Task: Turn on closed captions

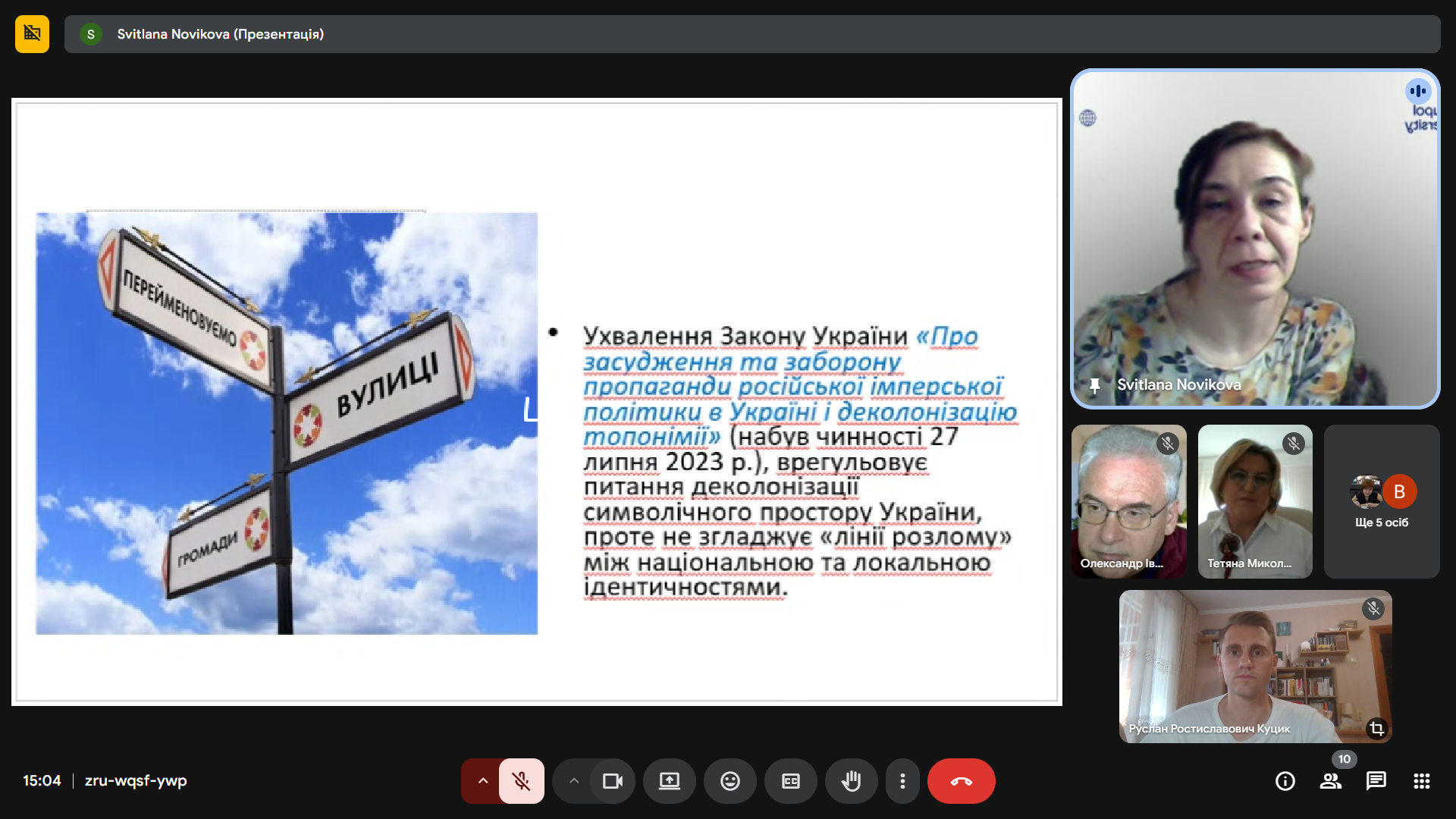Action: tap(790, 780)
